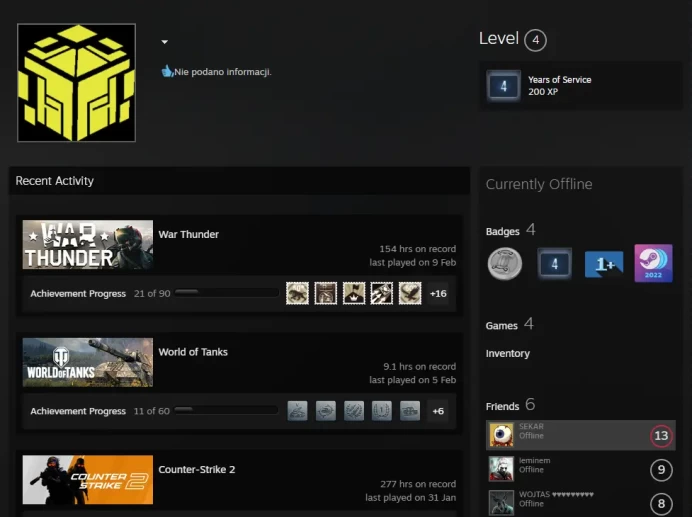Image resolution: width=692 pixels, height=517 pixels.
Task: Open fifth War Thunder eagle achievement icon
Action: [410, 294]
